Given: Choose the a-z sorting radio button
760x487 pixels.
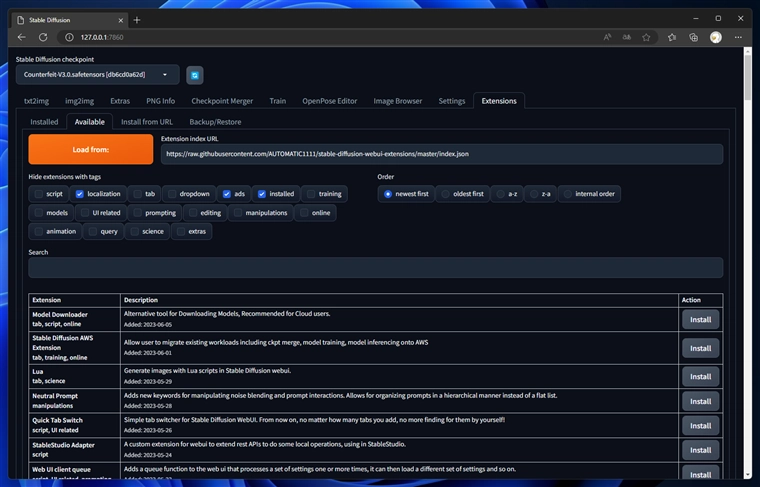Looking at the screenshot, I should click(499, 193).
